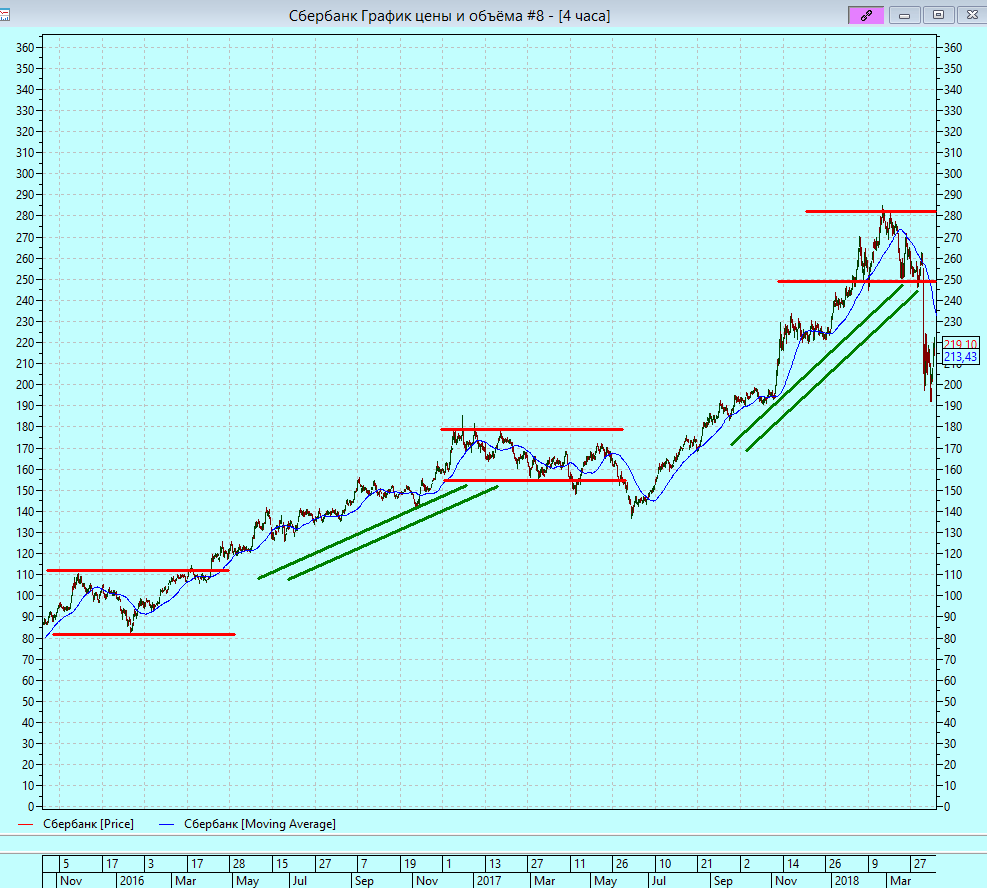Screen dimensions: 987x888
Task: Click the day label 13 on time axis
Action: pos(495,863)
